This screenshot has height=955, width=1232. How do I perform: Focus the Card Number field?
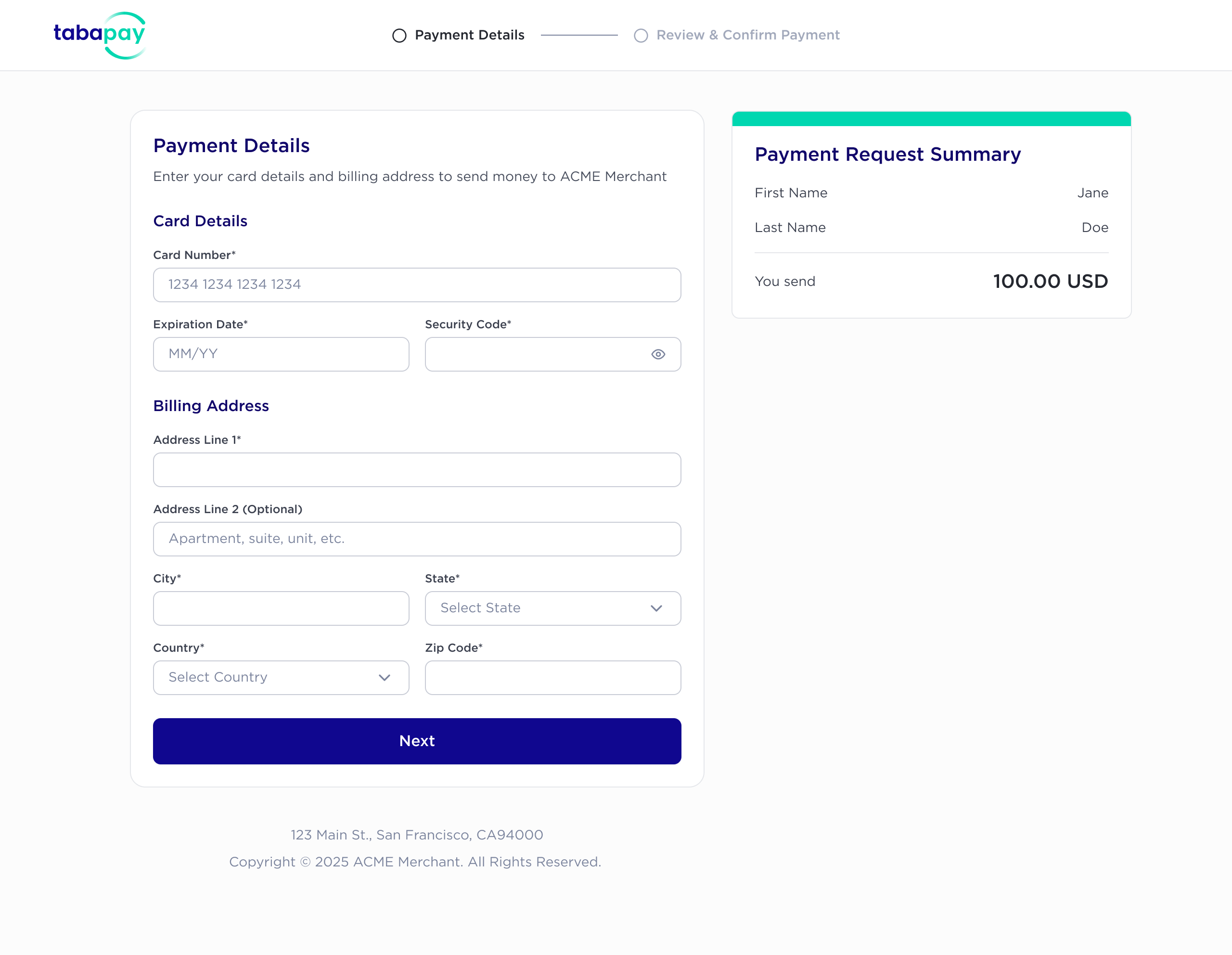(417, 285)
